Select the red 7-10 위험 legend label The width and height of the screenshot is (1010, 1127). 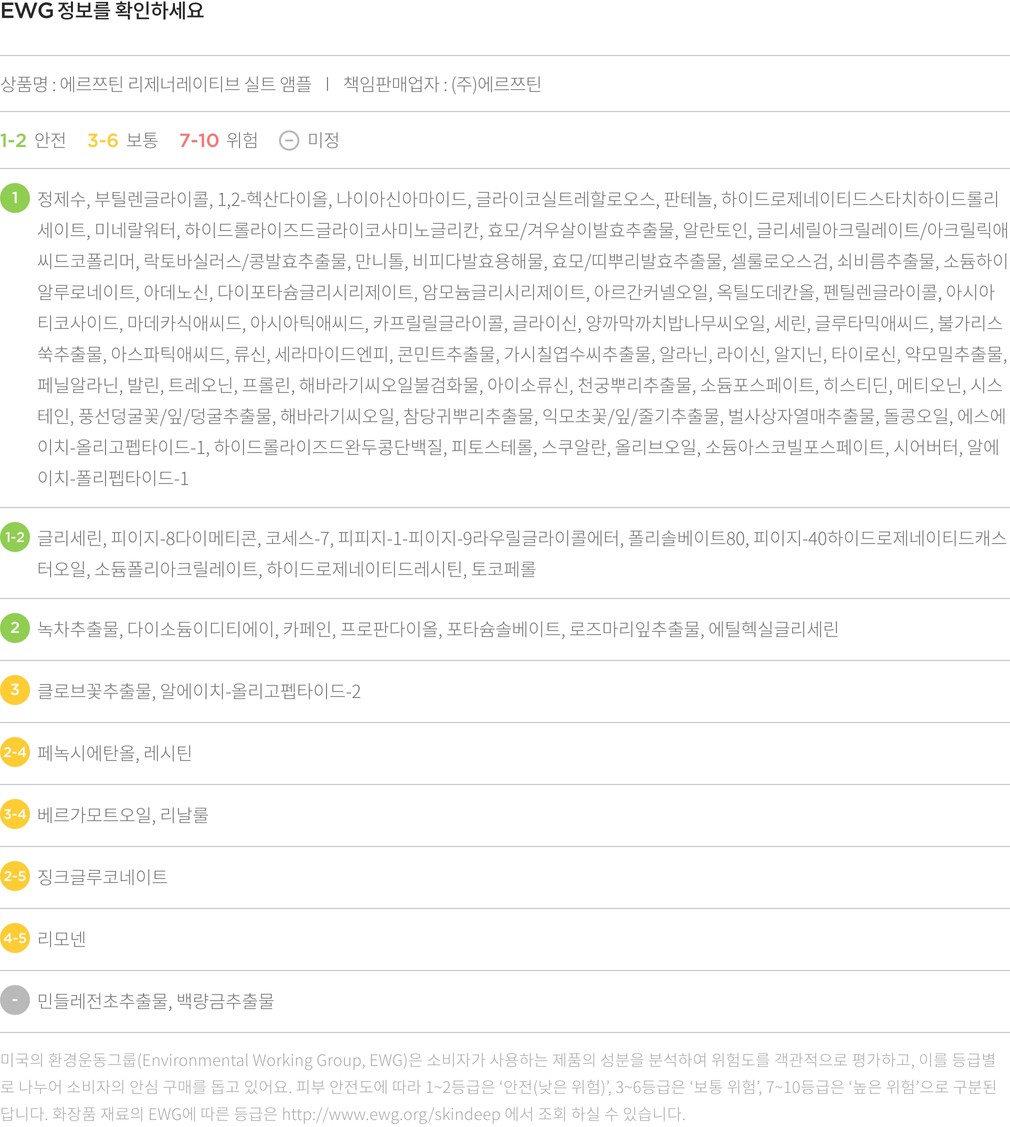pyautogui.click(x=218, y=140)
